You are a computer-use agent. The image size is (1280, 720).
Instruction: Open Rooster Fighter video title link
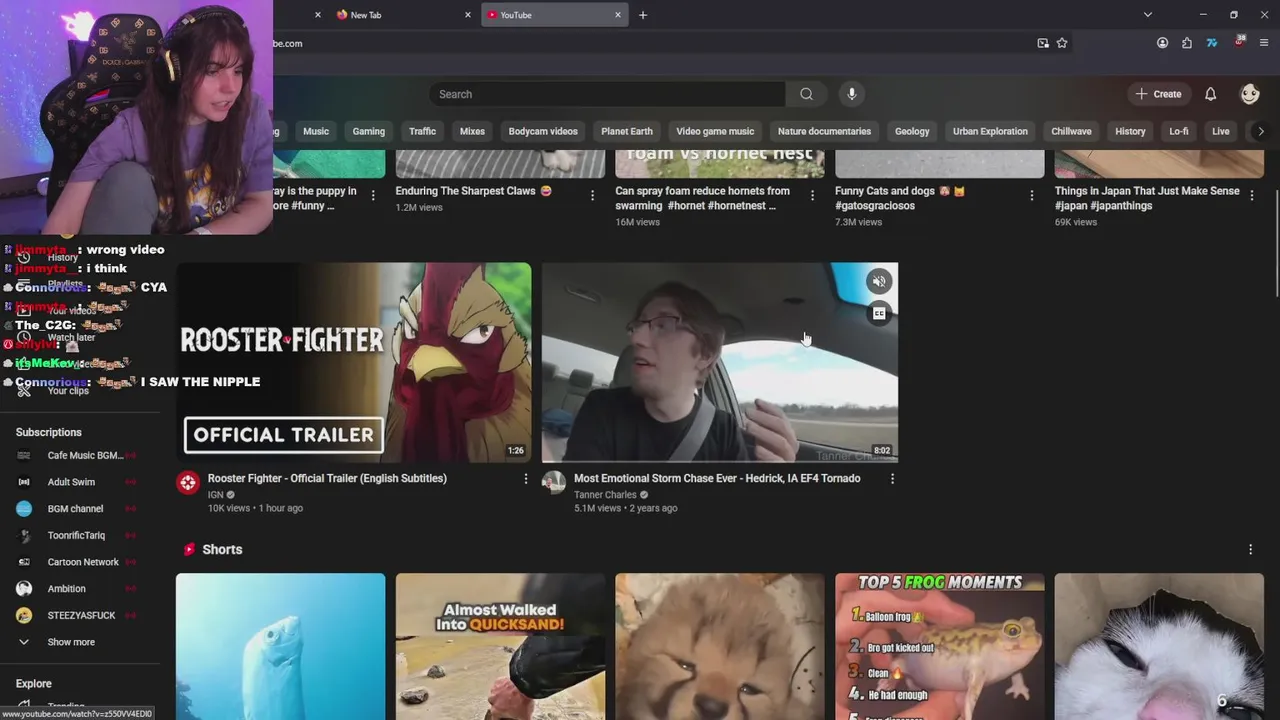coord(327,478)
